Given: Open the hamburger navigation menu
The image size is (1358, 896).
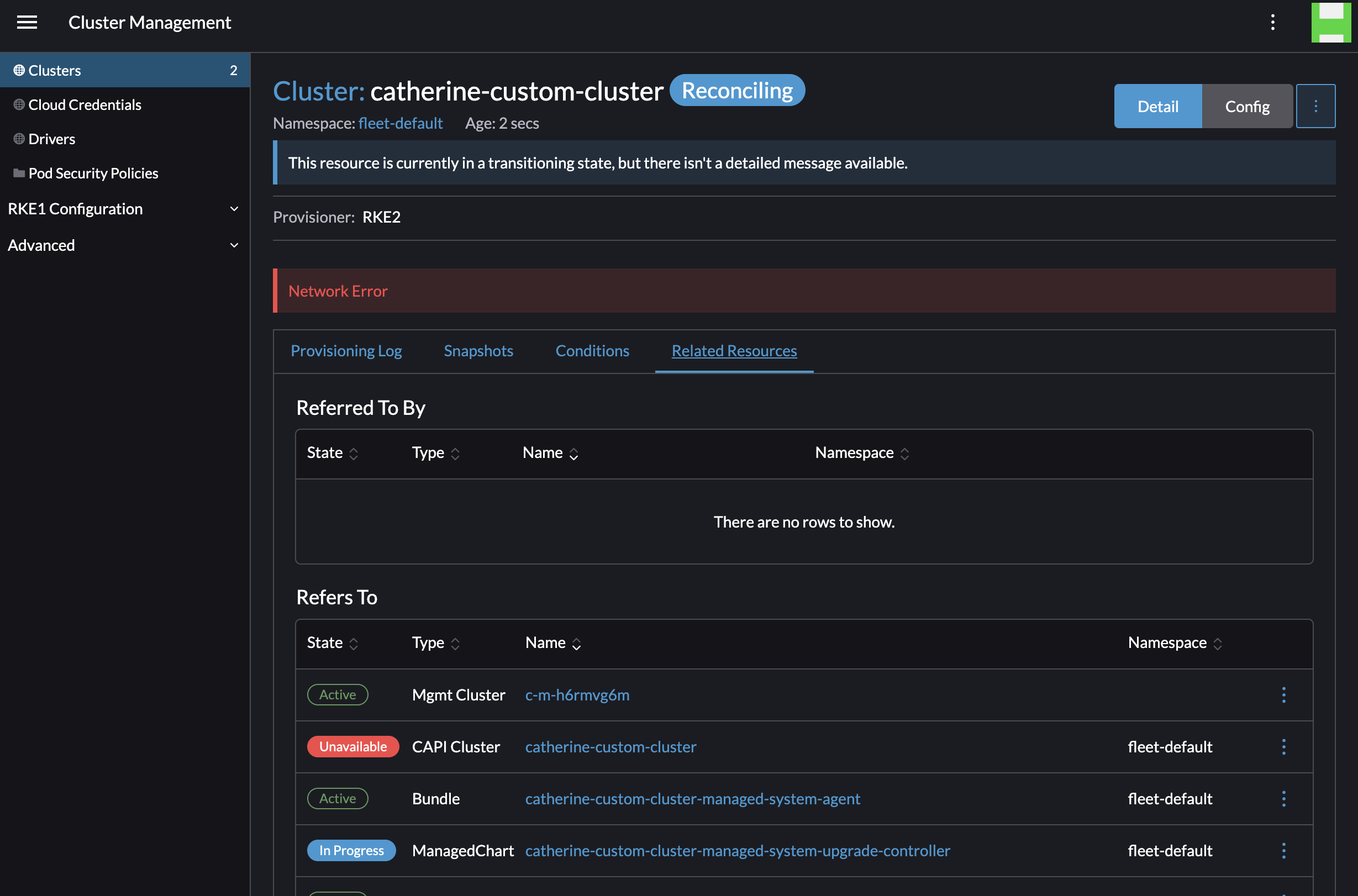Looking at the screenshot, I should (27, 22).
